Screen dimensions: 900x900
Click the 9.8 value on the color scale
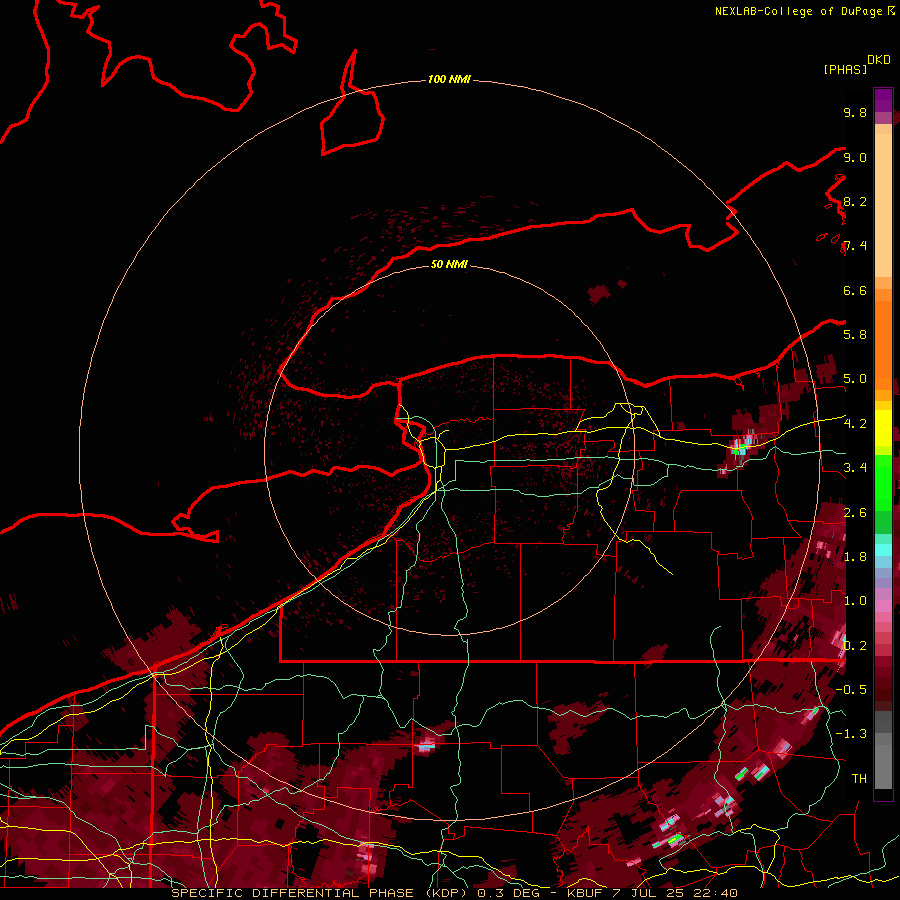click(855, 112)
